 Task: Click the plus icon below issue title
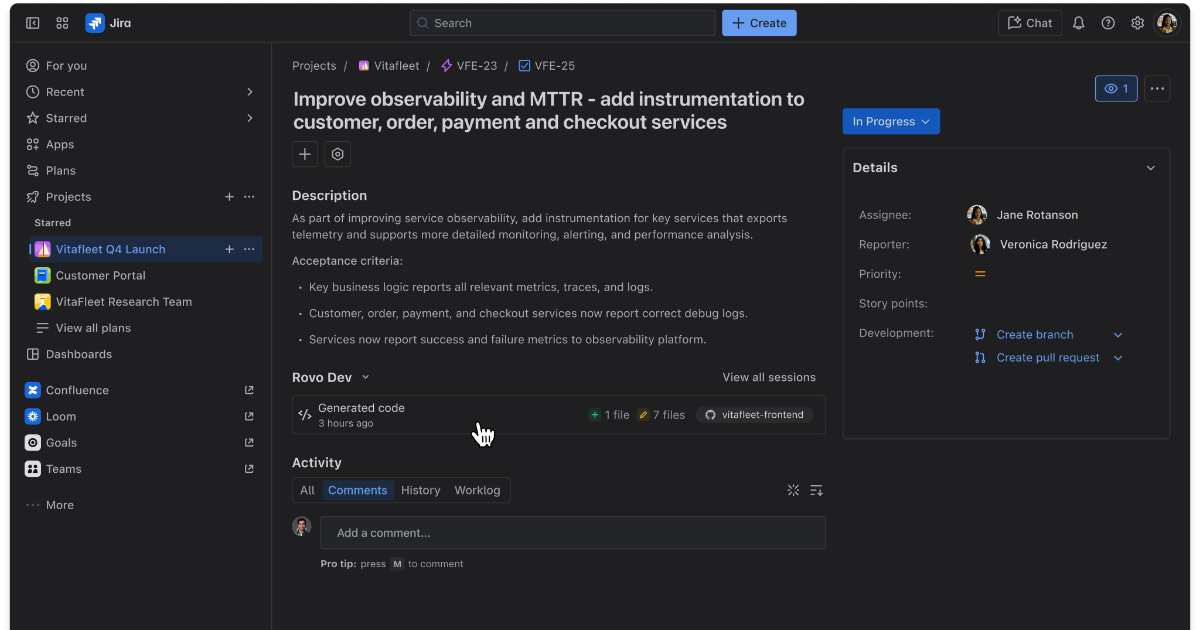(305, 154)
